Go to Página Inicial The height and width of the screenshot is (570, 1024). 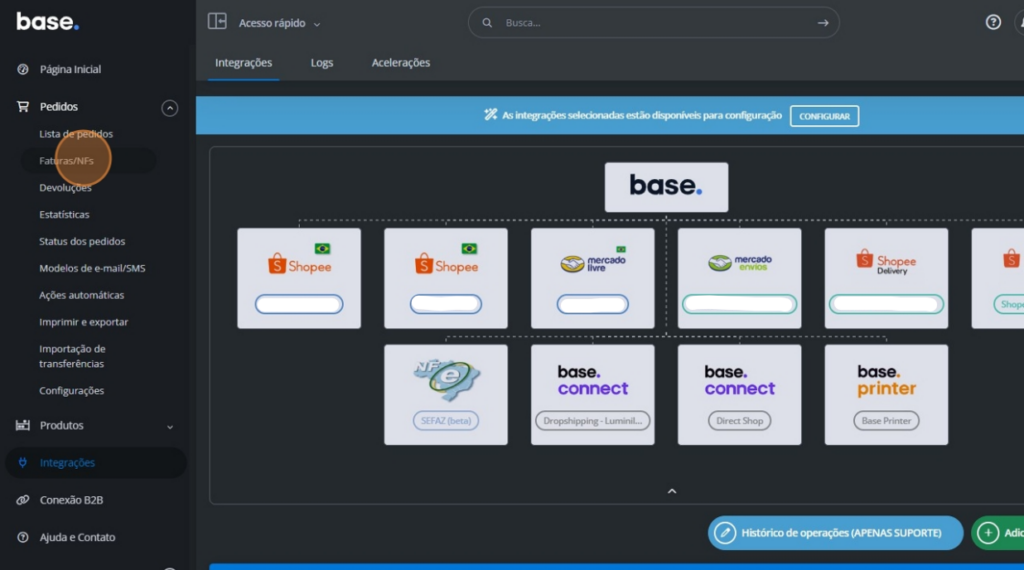click(71, 69)
